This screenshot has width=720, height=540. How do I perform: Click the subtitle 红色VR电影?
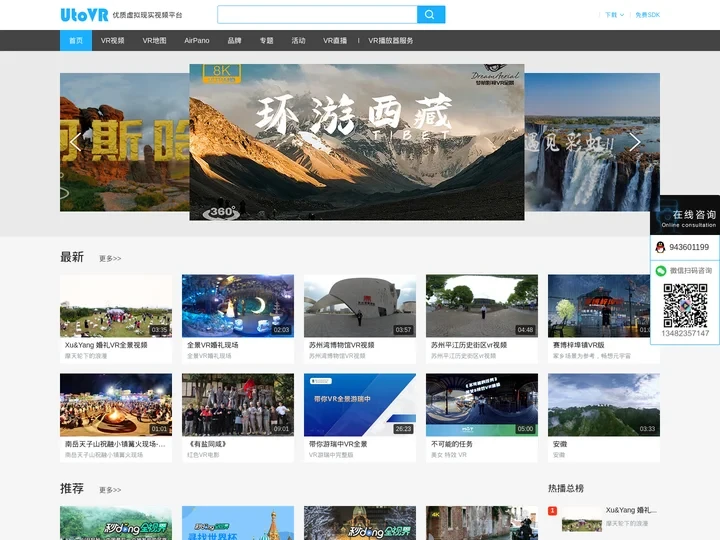tap(203, 455)
